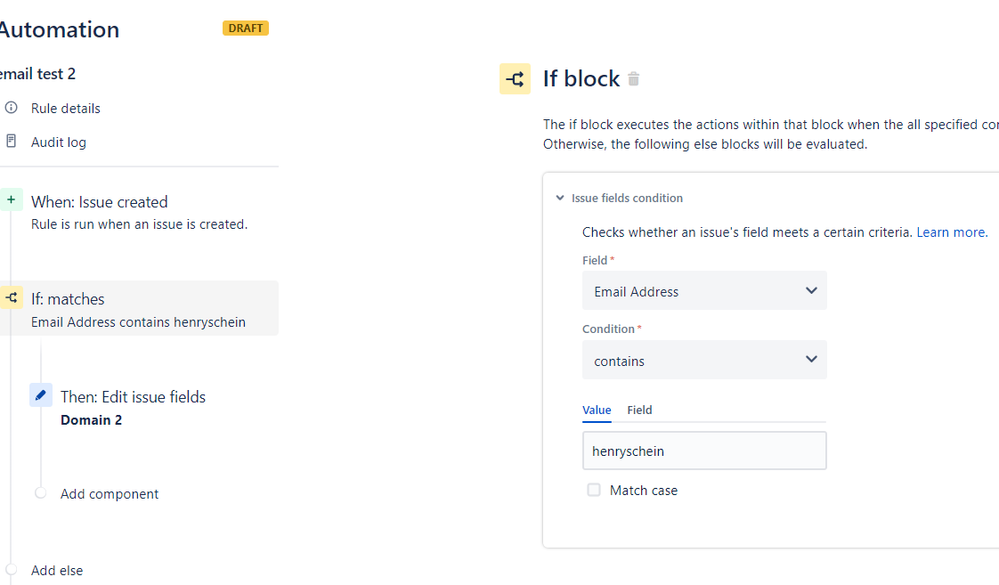Viewport: 999px width, 585px height.
Task: Select the When: Issue created trigger
Action: tap(99, 202)
